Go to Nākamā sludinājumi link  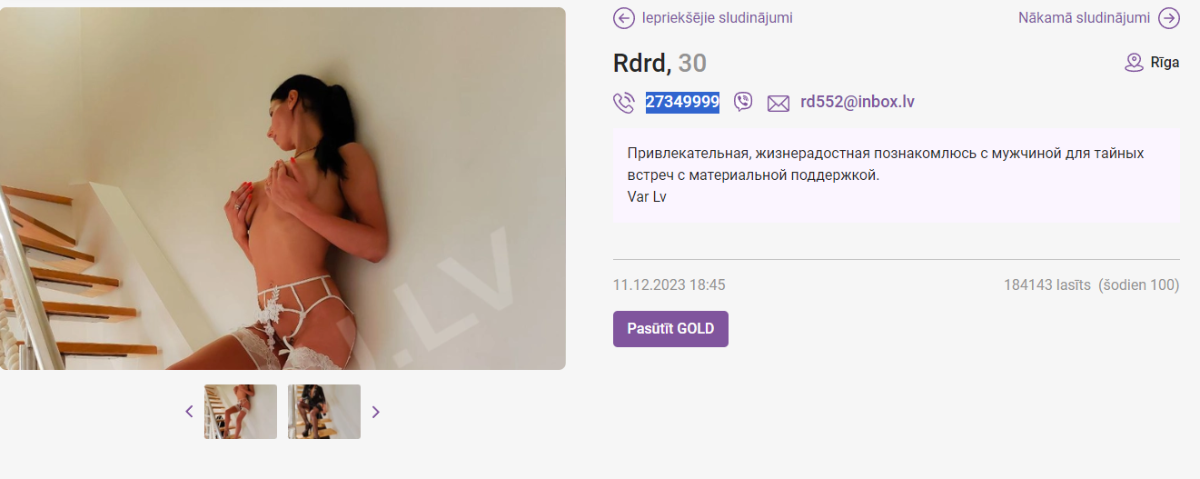click(x=1084, y=17)
